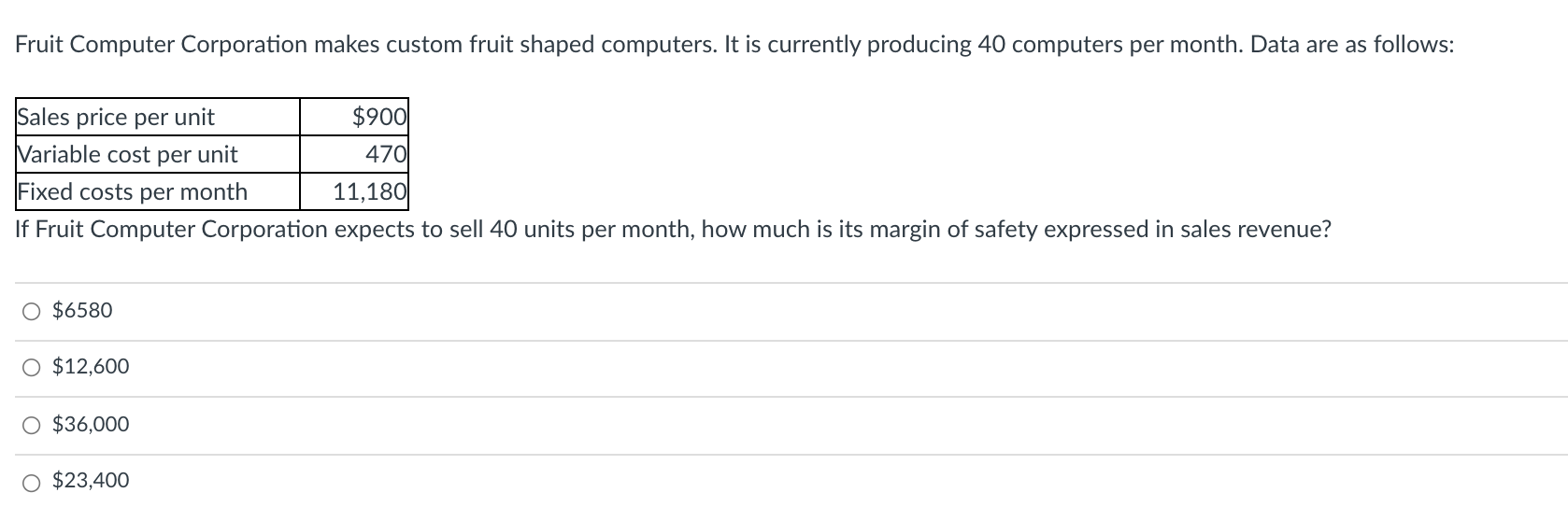Viewport: 1568px width, 521px height.
Task: Click the $6580 answer label text
Action: click(x=82, y=310)
